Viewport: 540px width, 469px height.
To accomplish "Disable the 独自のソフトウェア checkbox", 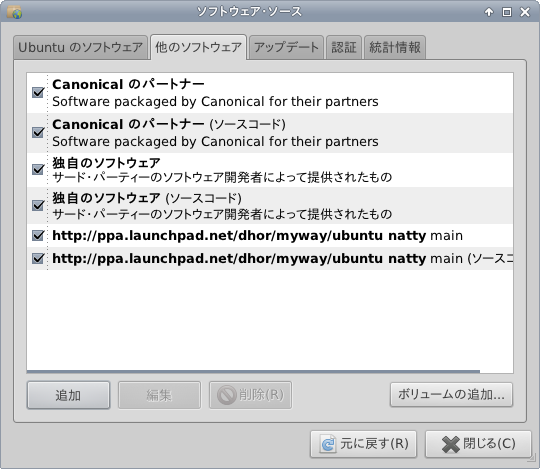I will click(x=38, y=169).
